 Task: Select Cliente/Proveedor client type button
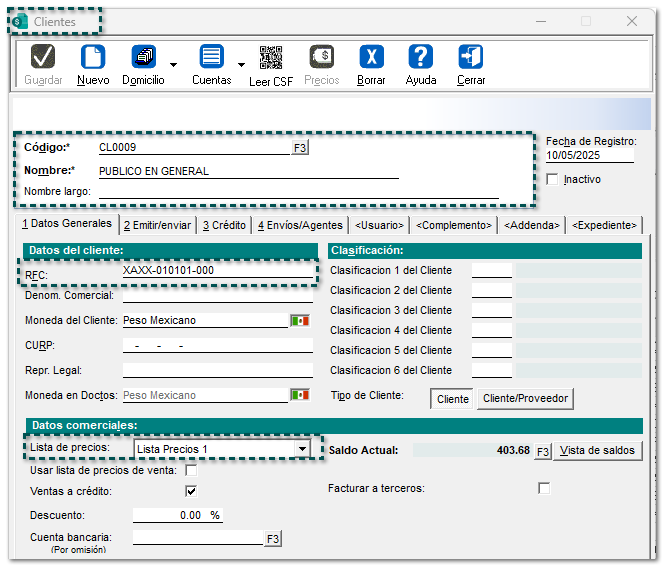click(x=526, y=399)
